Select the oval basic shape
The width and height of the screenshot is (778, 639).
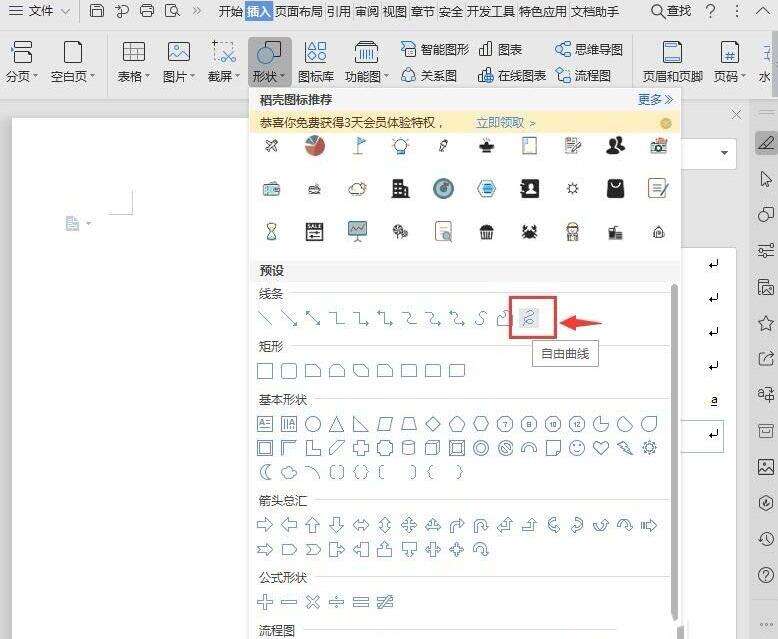(x=313, y=424)
